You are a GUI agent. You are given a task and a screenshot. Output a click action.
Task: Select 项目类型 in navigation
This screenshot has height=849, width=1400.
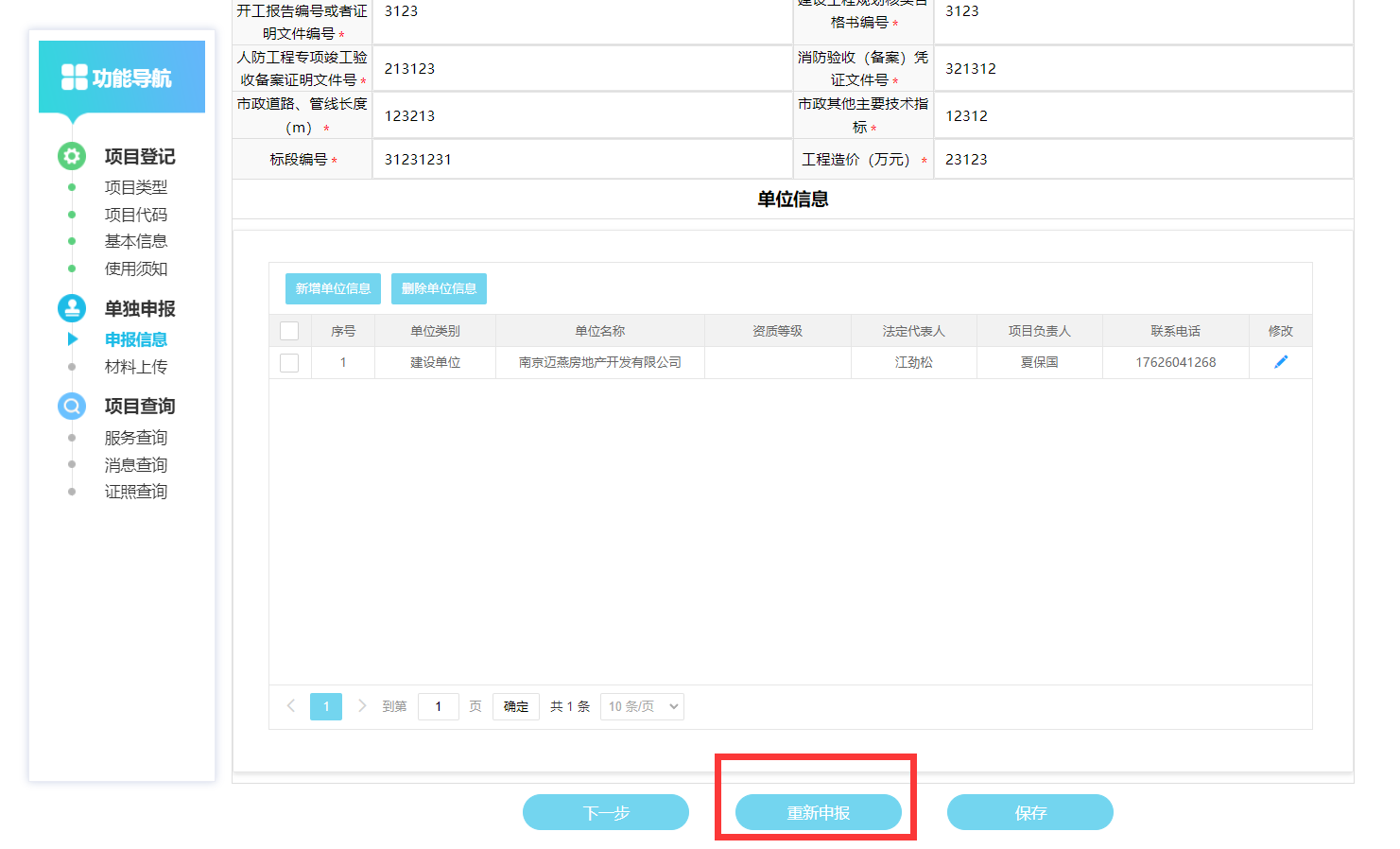(x=135, y=187)
